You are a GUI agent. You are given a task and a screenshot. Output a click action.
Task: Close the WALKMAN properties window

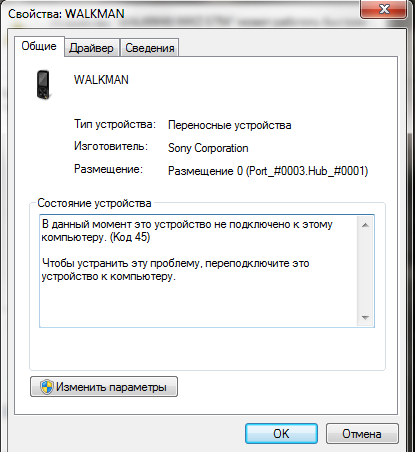[384, 9]
